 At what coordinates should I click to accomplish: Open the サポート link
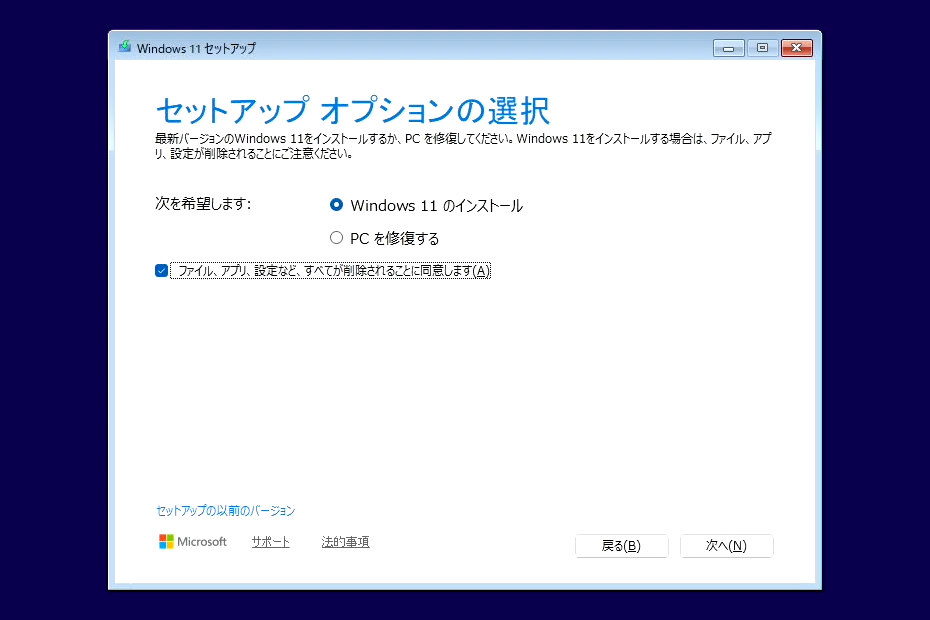tap(270, 541)
